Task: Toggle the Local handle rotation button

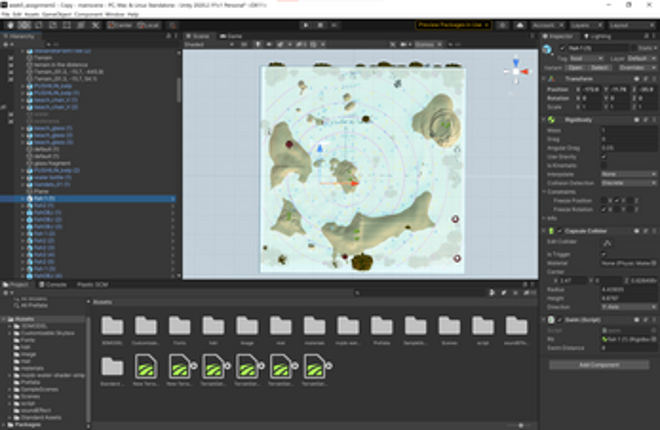Action: click(x=149, y=25)
